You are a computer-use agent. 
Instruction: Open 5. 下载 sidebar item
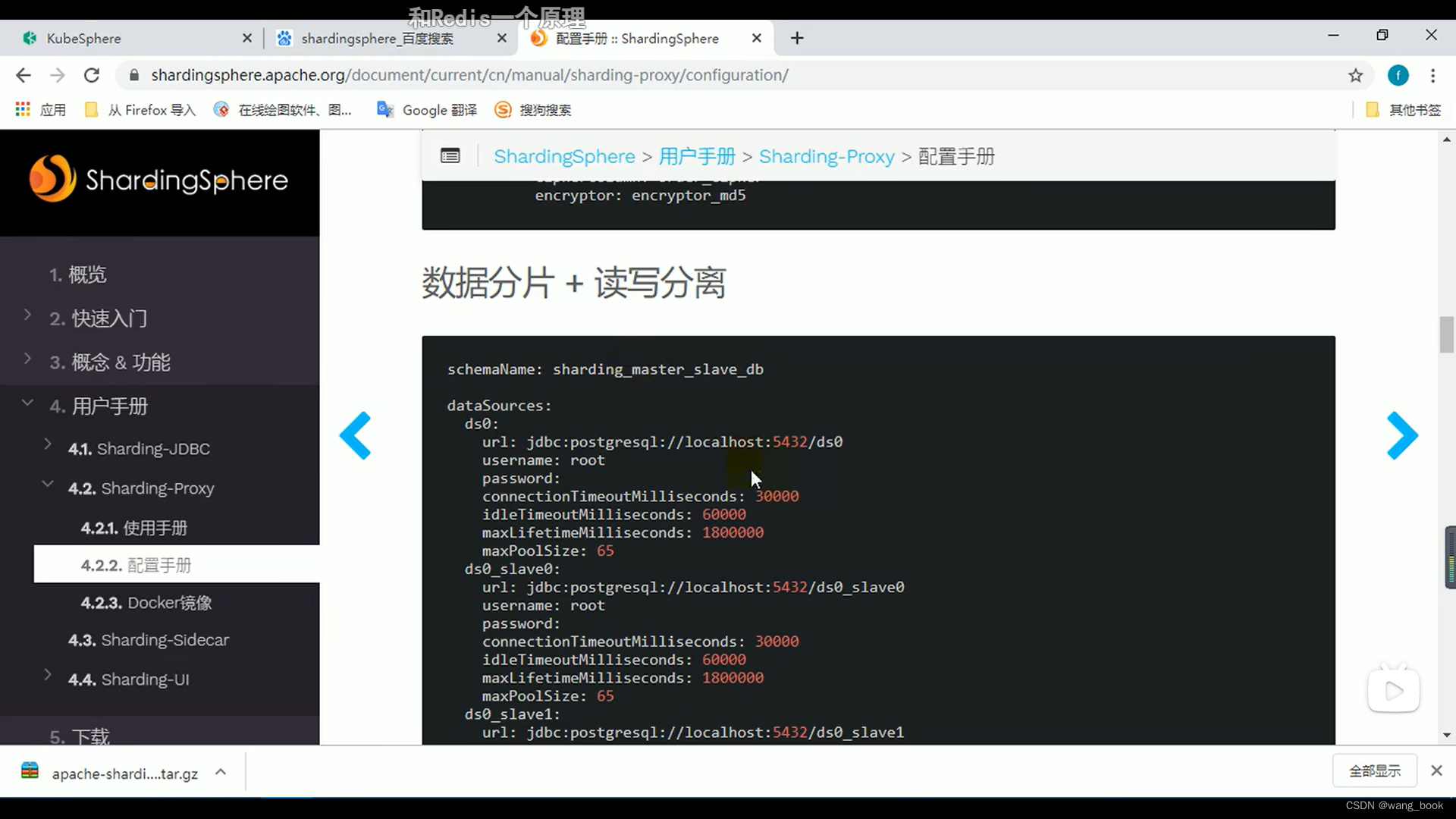80,736
